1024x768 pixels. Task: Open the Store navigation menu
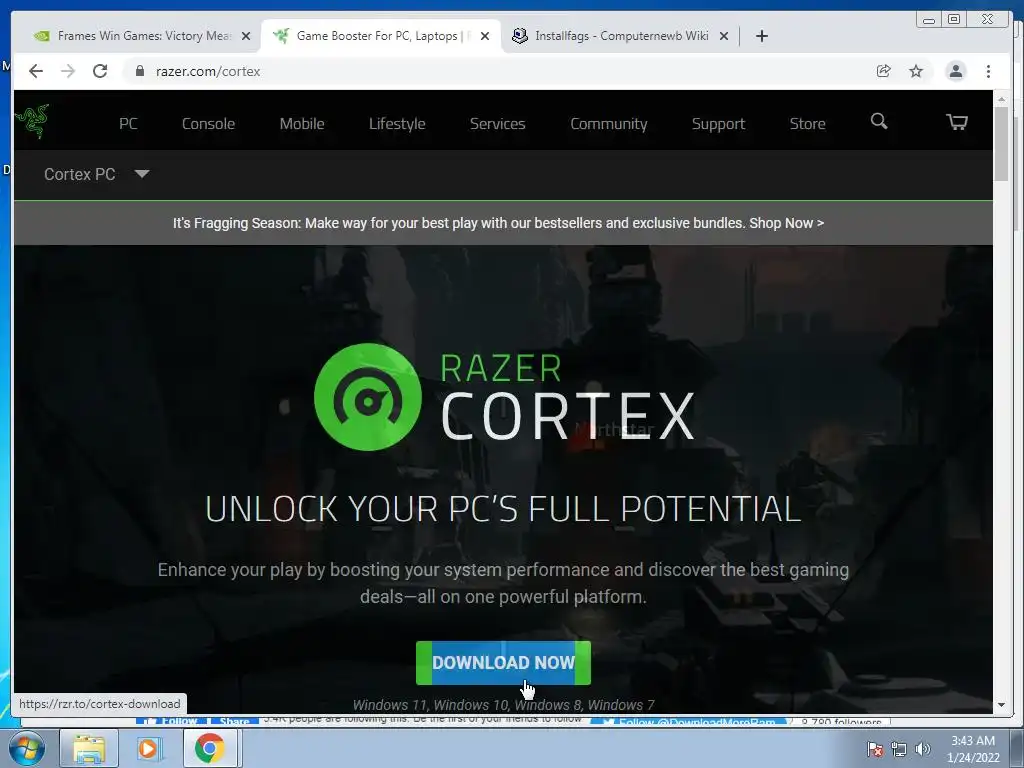click(807, 123)
